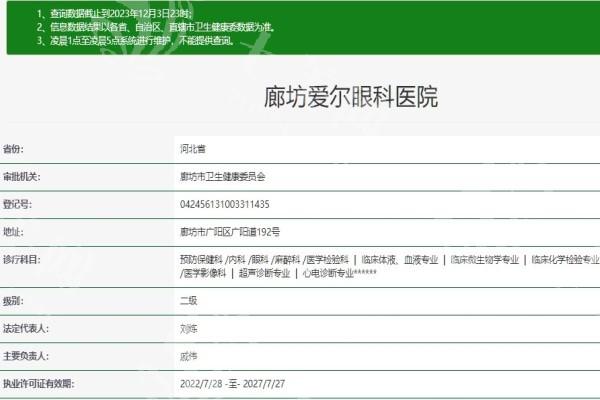
Task: Click the 执业许可证有效期 label
Action: coord(38,384)
